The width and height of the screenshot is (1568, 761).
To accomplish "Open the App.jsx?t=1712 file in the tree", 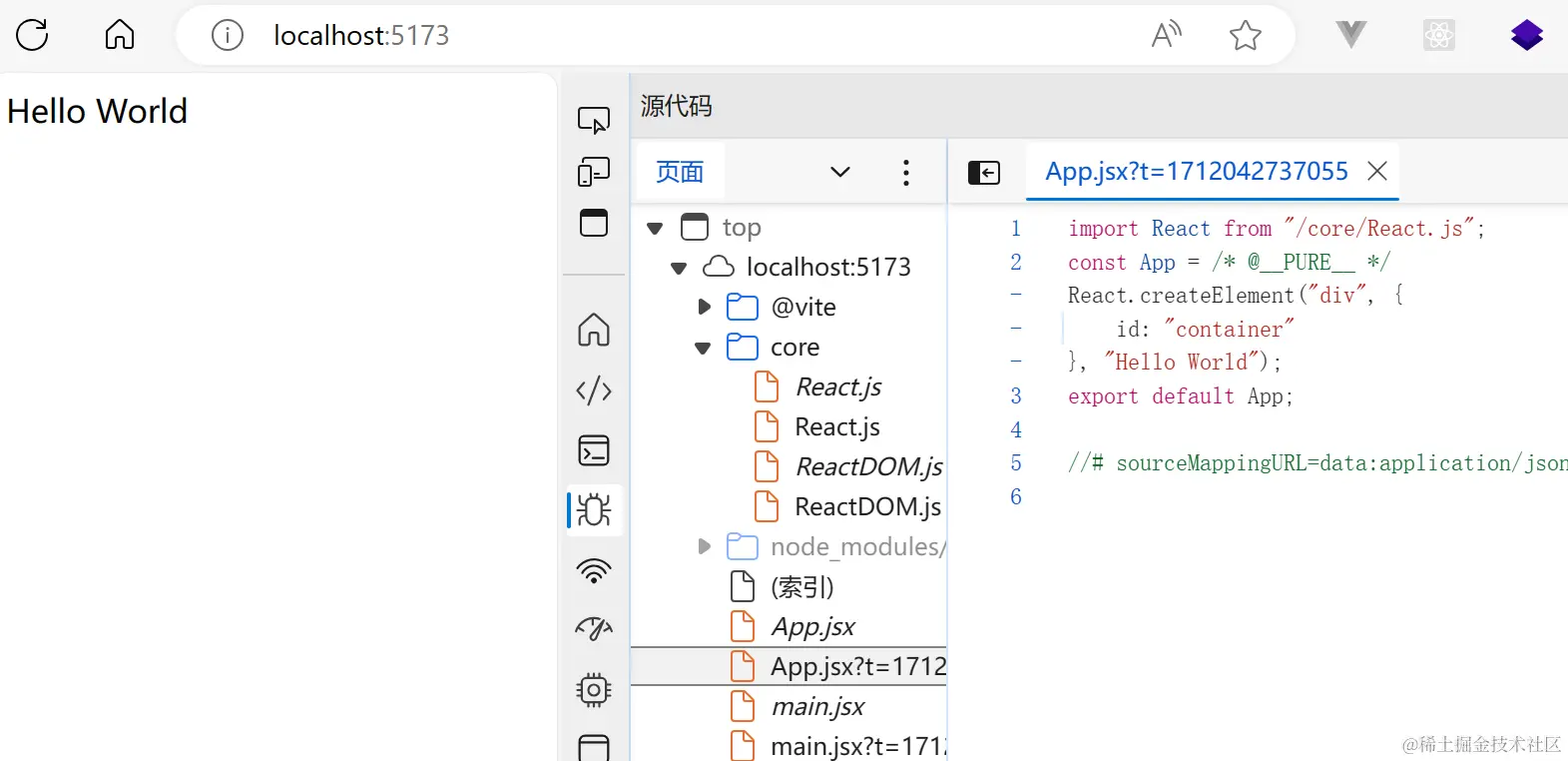I will (788, 666).
